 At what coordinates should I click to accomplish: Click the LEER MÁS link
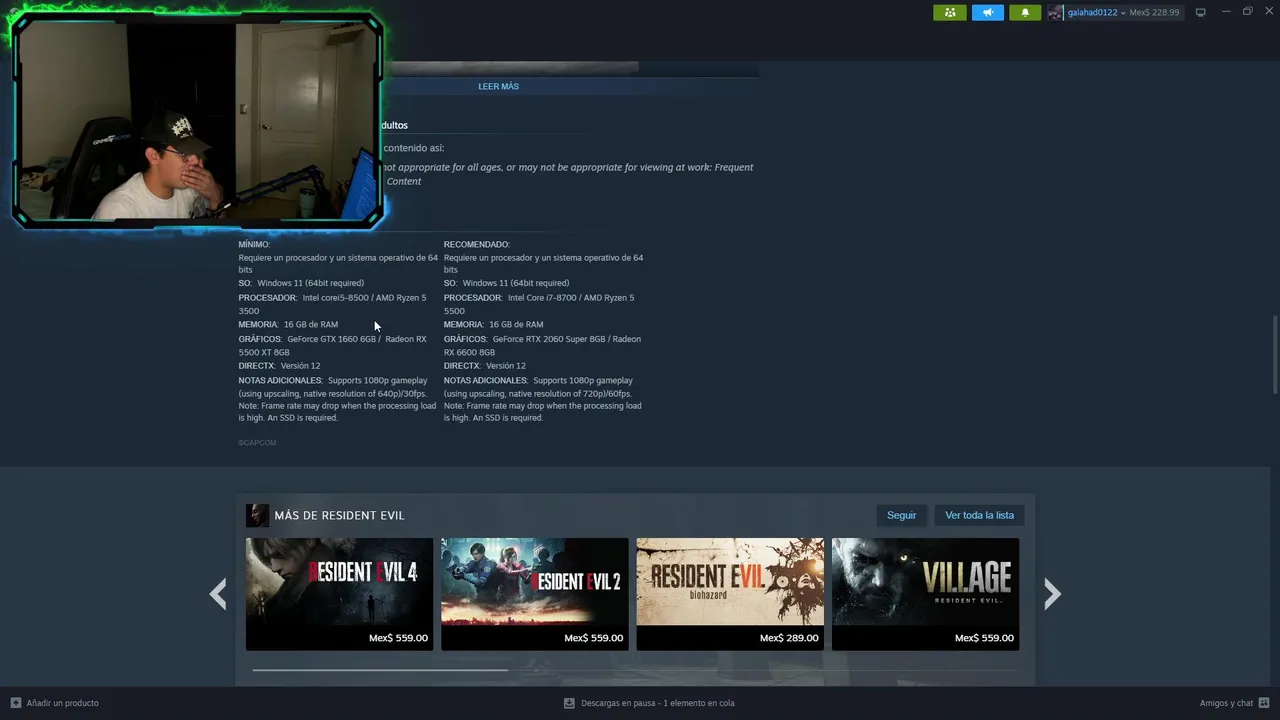click(498, 86)
